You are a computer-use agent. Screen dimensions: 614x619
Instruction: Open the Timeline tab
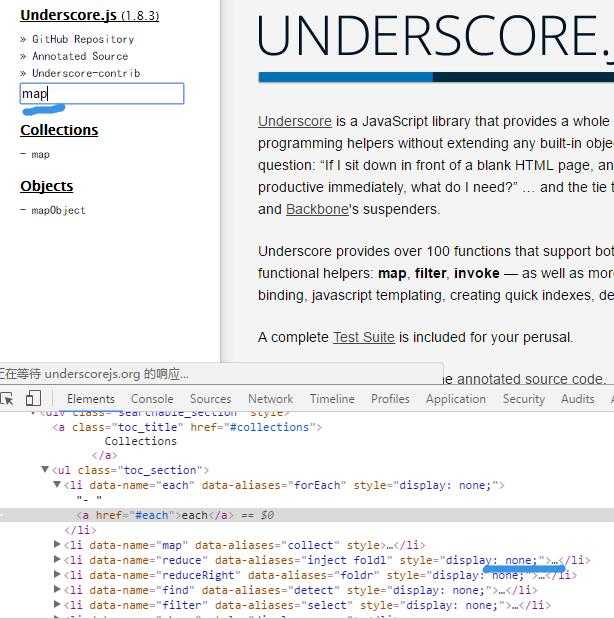coord(332,399)
